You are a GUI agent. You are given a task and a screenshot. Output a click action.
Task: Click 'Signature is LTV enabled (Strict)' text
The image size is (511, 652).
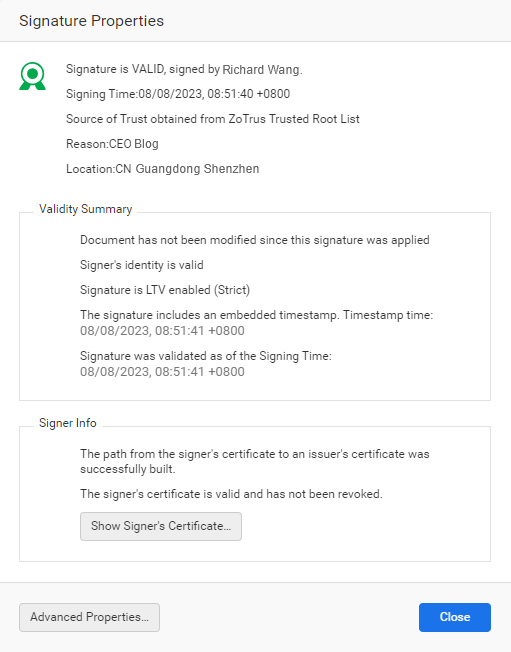(x=165, y=290)
